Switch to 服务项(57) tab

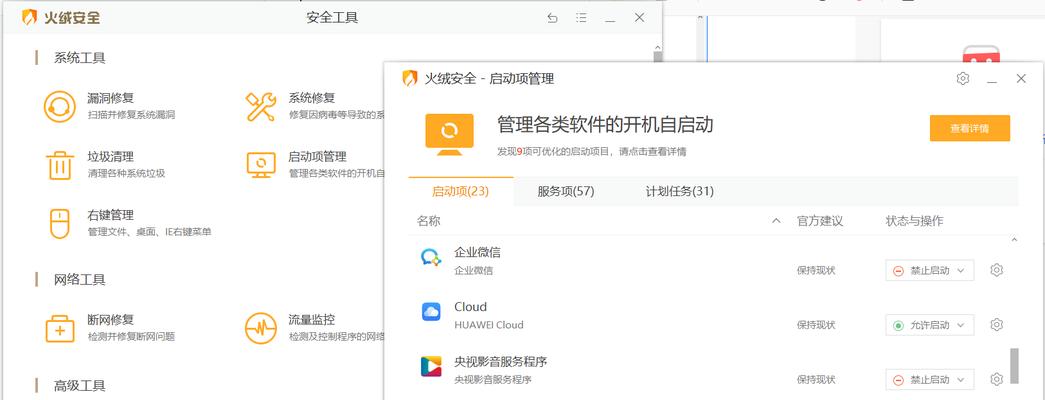coord(566,191)
